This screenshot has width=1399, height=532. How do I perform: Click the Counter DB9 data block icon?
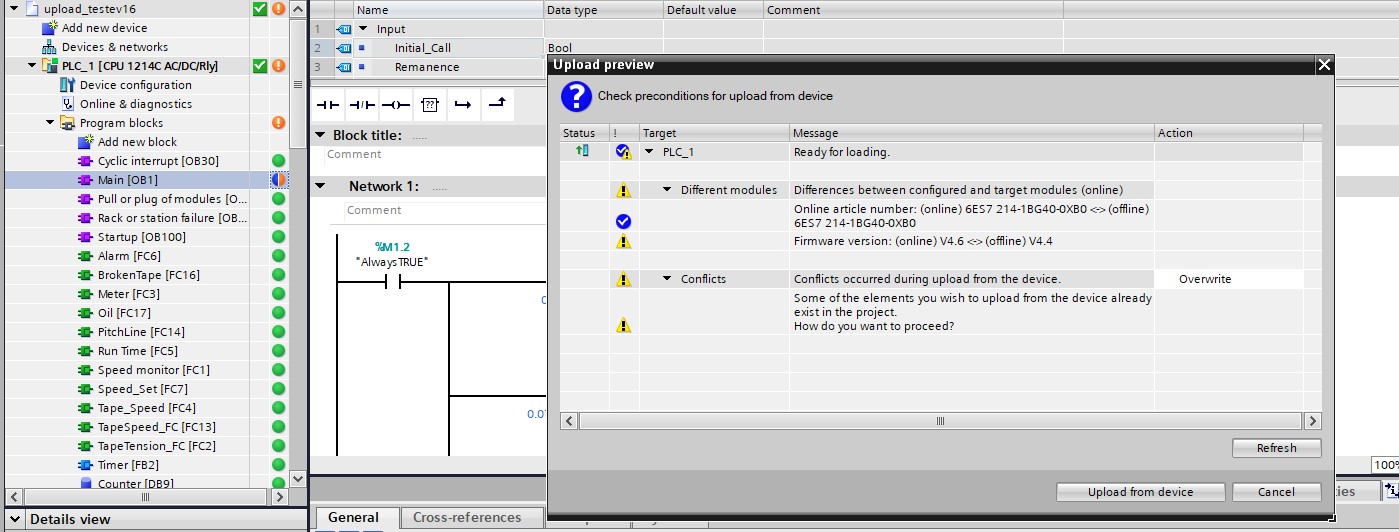tap(86, 484)
